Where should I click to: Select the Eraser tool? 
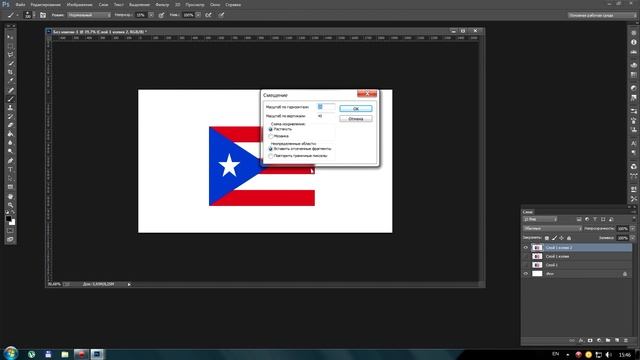click(11, 125)
